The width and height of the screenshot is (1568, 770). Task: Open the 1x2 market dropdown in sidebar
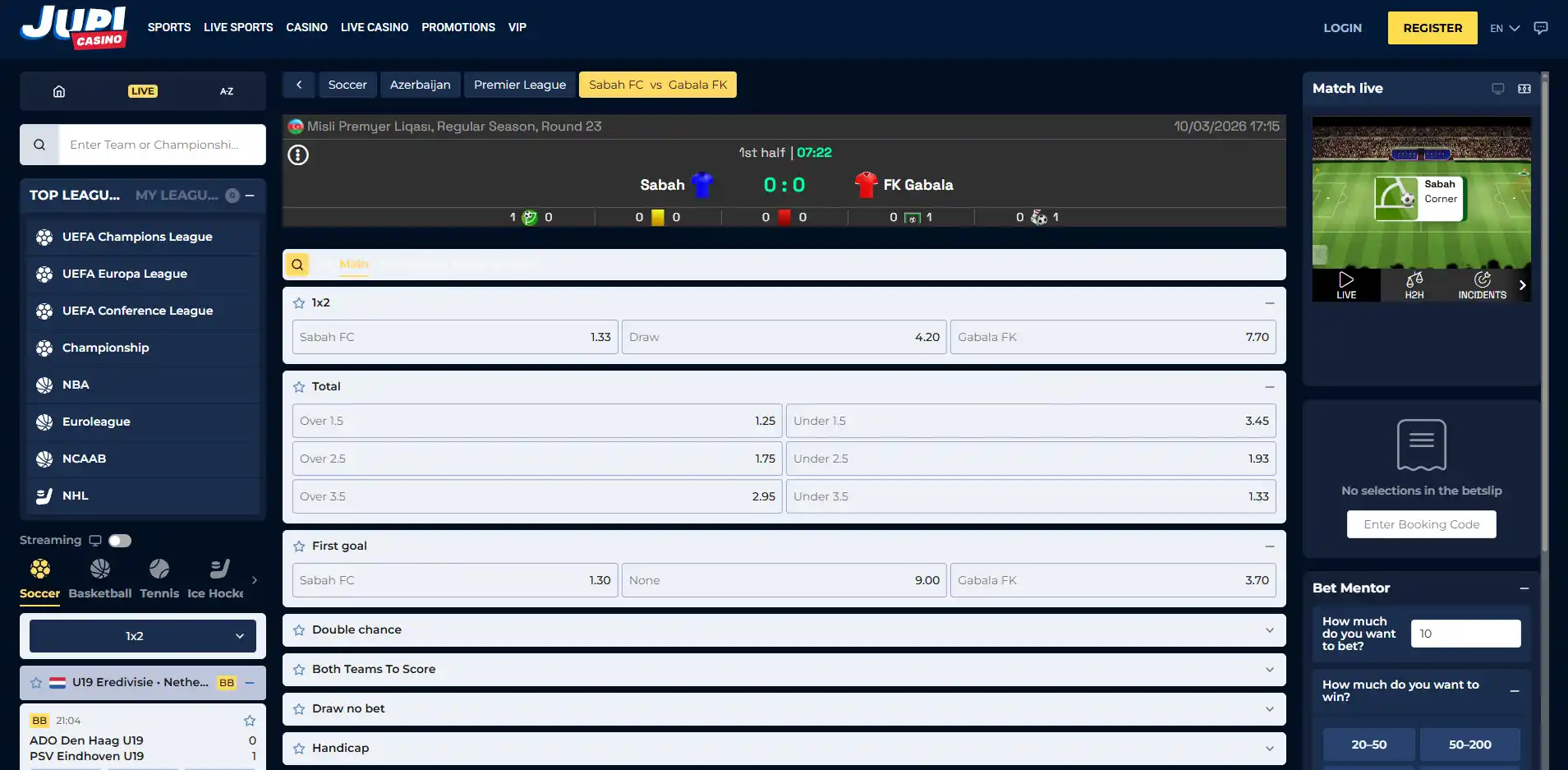tap(143, 636)
